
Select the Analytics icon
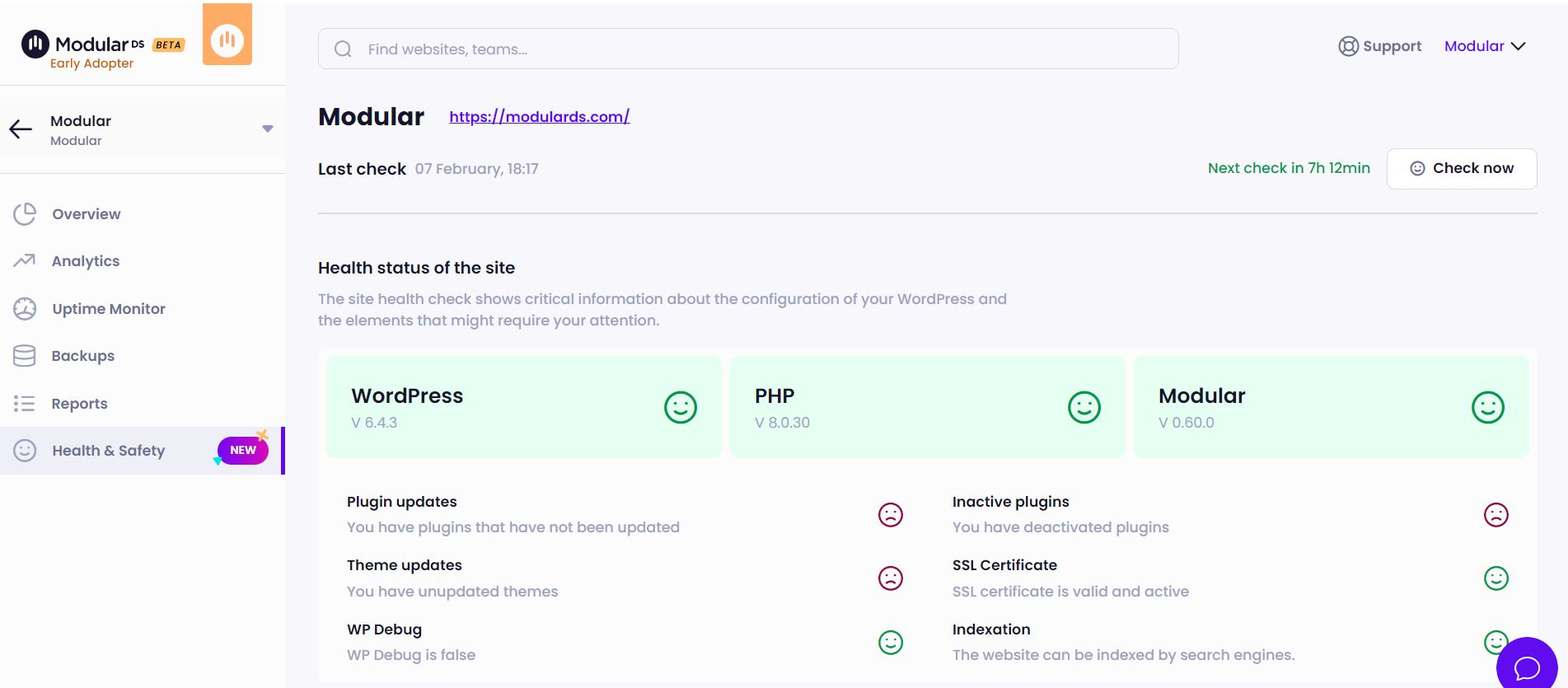[25, 260]
